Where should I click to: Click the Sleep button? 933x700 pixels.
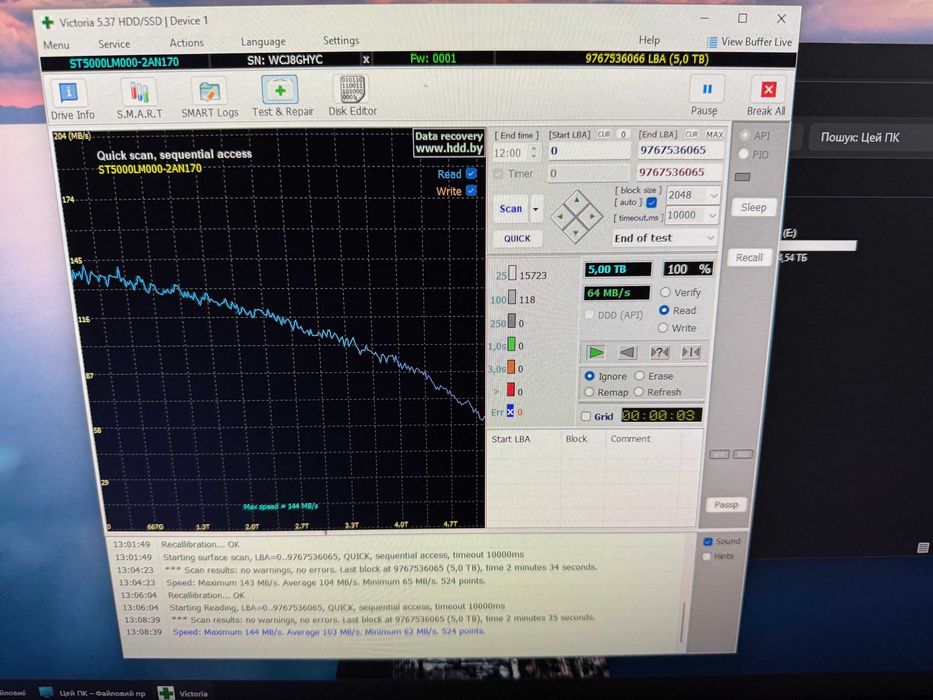(x=753, y=207)
